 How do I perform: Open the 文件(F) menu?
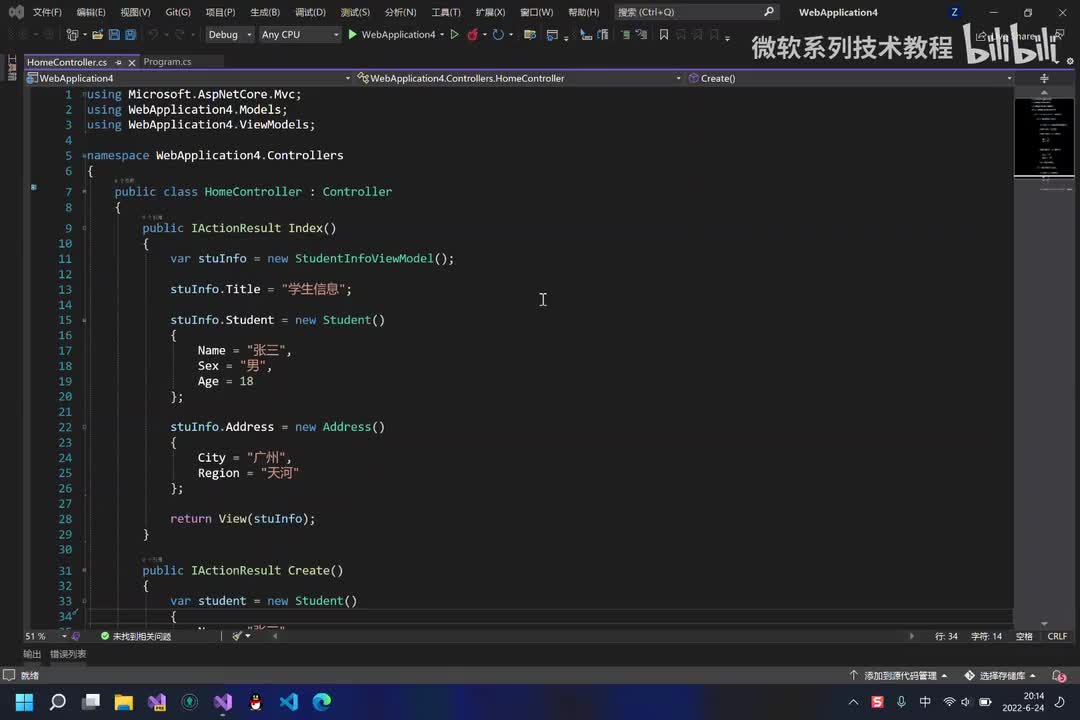tap(48, 12)
